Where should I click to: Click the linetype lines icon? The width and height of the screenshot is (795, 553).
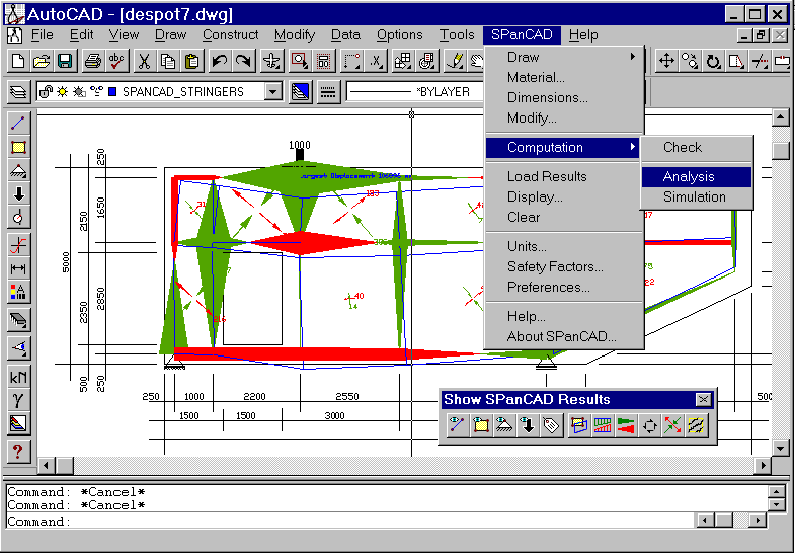click(x=328, y=92)
